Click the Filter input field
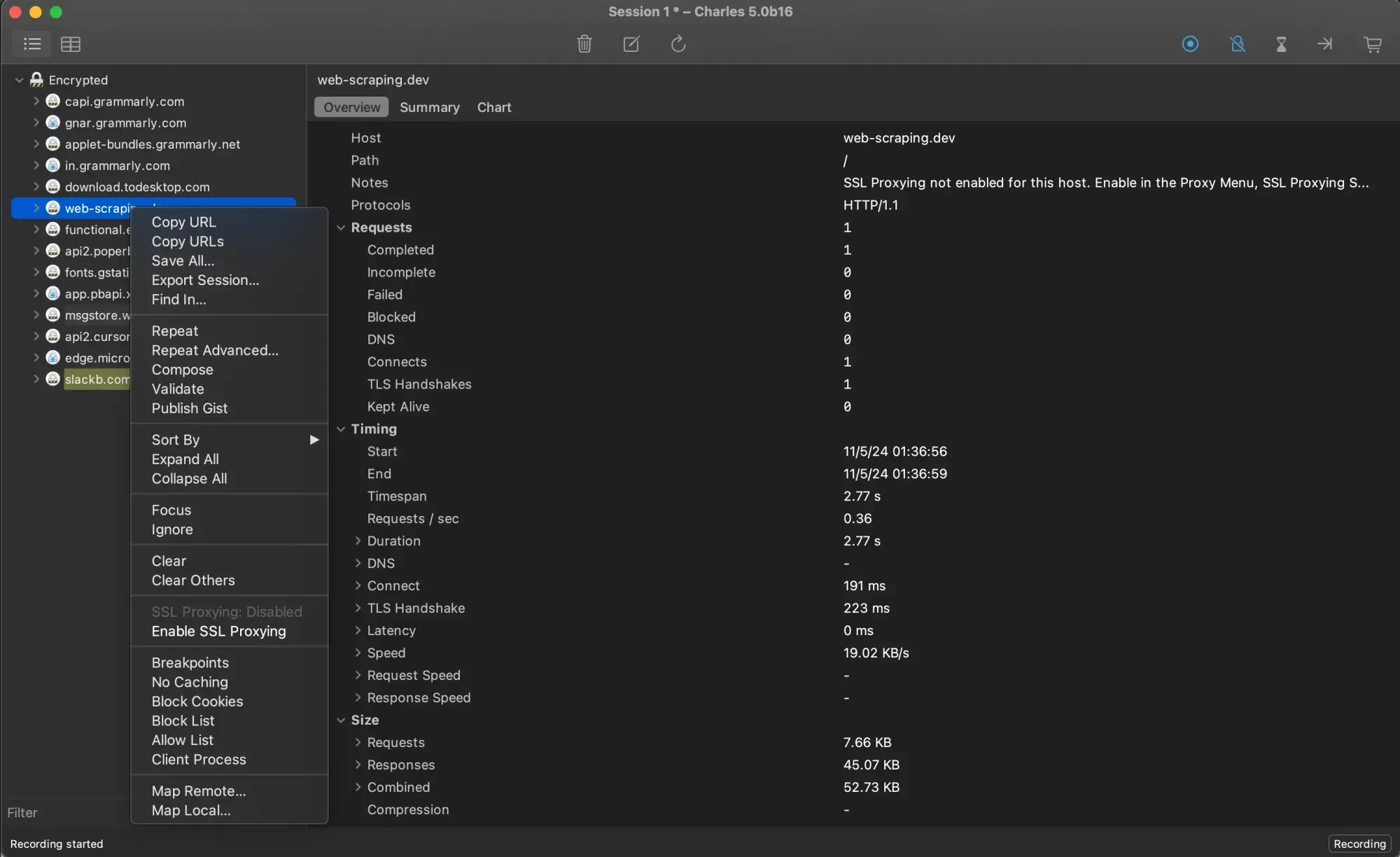 (63, 812)
